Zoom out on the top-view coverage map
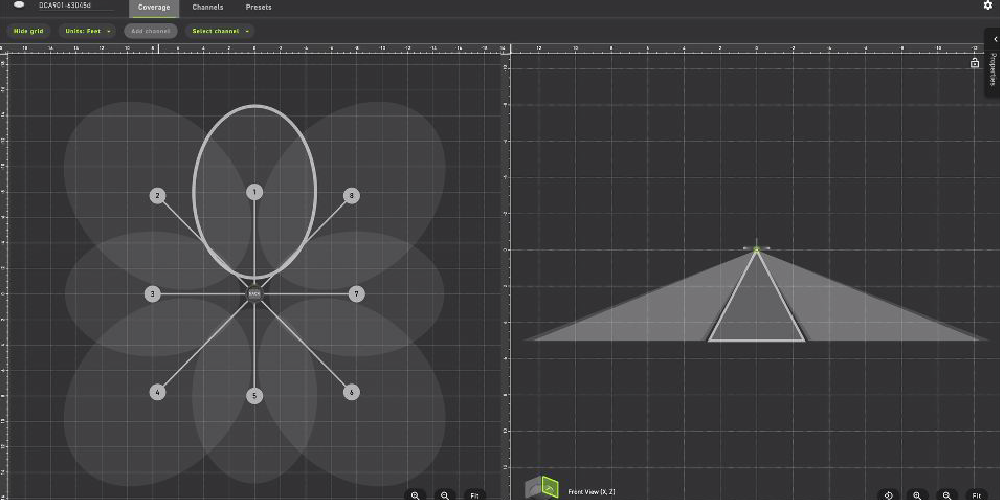 tap(445, 494)
